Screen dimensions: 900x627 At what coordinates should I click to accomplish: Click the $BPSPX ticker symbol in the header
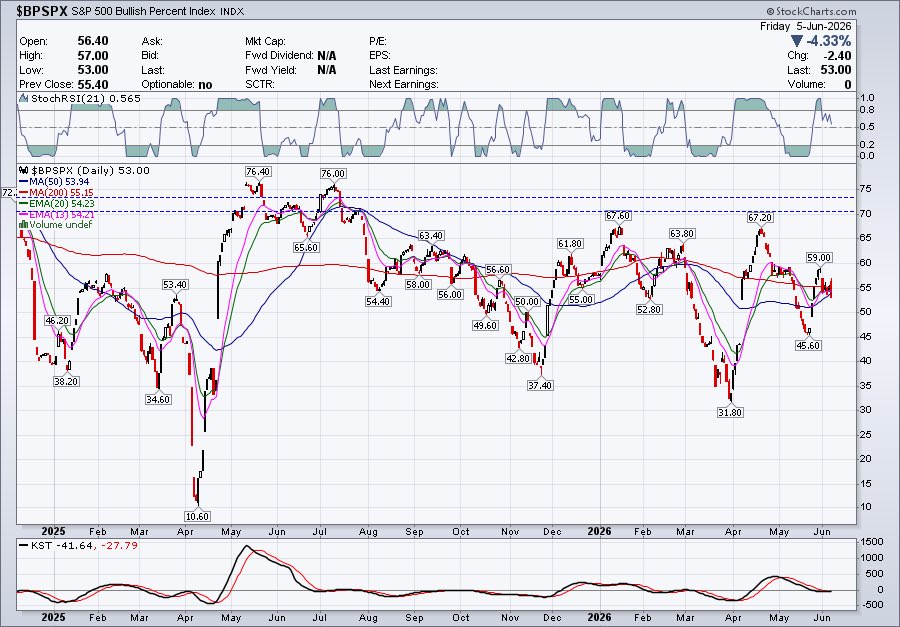pyautogui.click(x=43, y=11)
